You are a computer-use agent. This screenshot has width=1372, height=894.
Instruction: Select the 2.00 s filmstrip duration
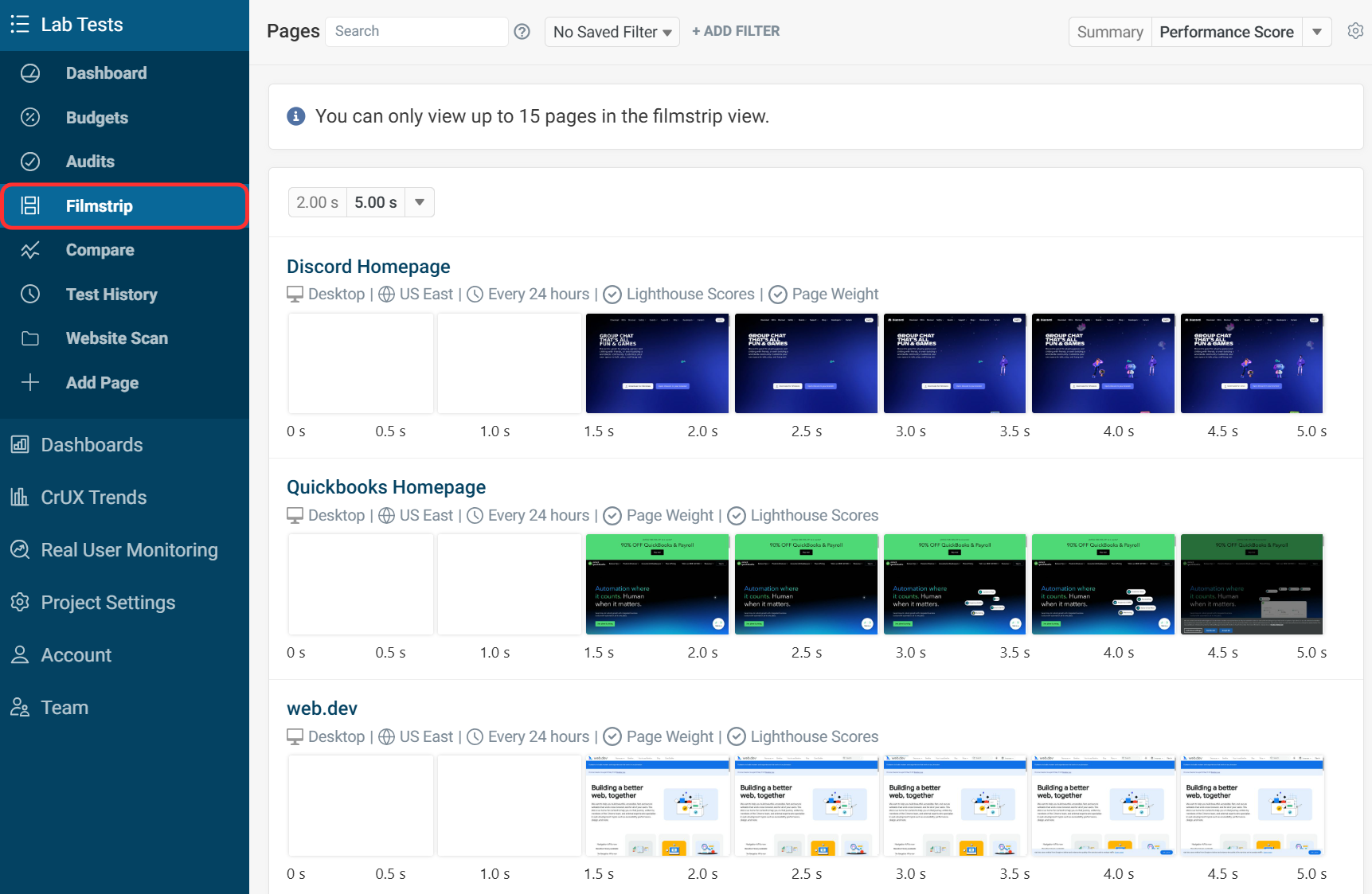(317, 202)
